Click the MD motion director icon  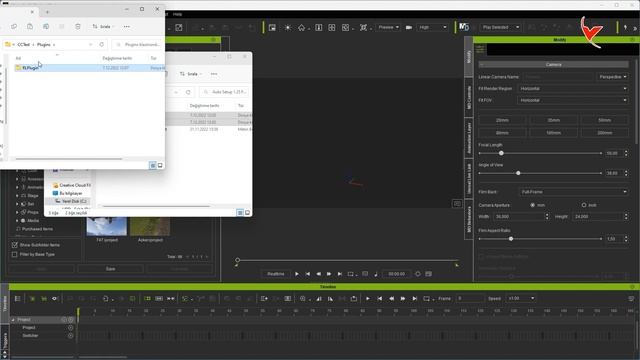[464, 27]
